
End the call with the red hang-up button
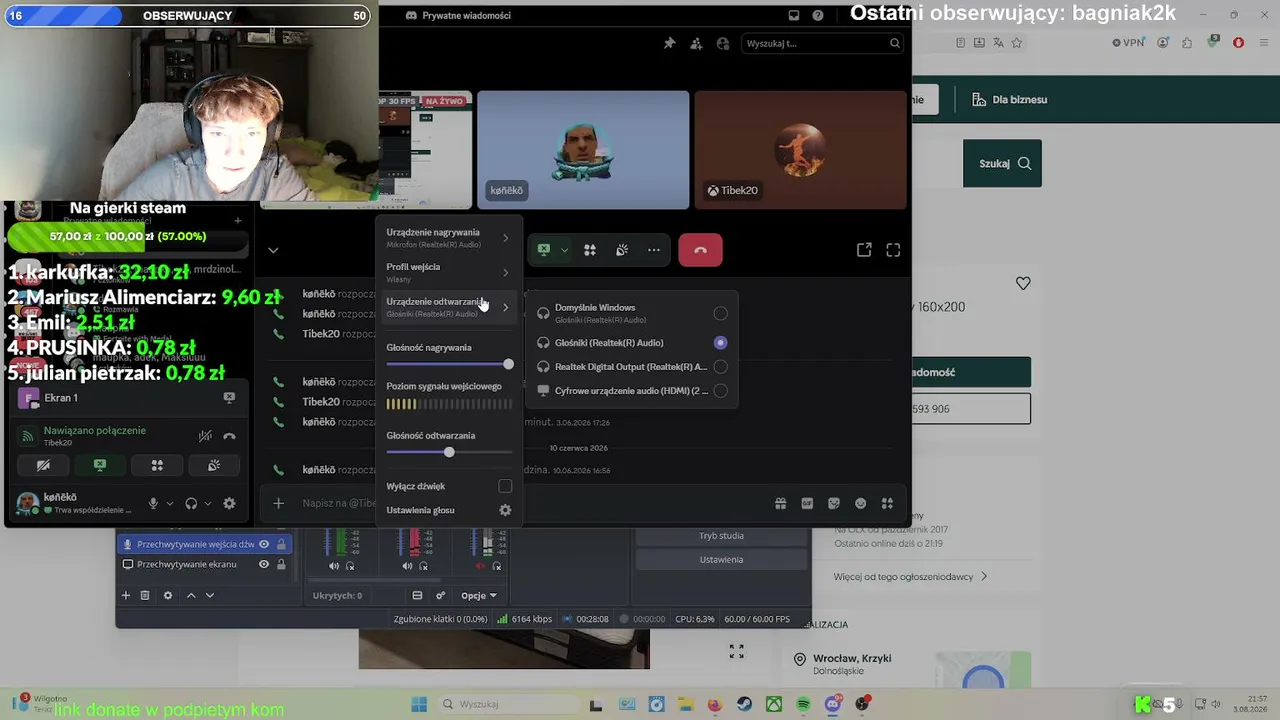(x=700, y=250)
